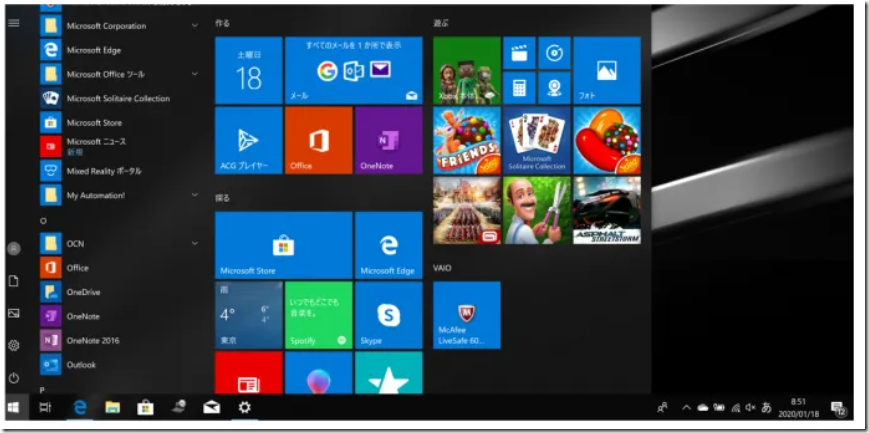Open the Asphalt Street Storm tile
This screenshot has height=433, width=869.
click(607, 210)
